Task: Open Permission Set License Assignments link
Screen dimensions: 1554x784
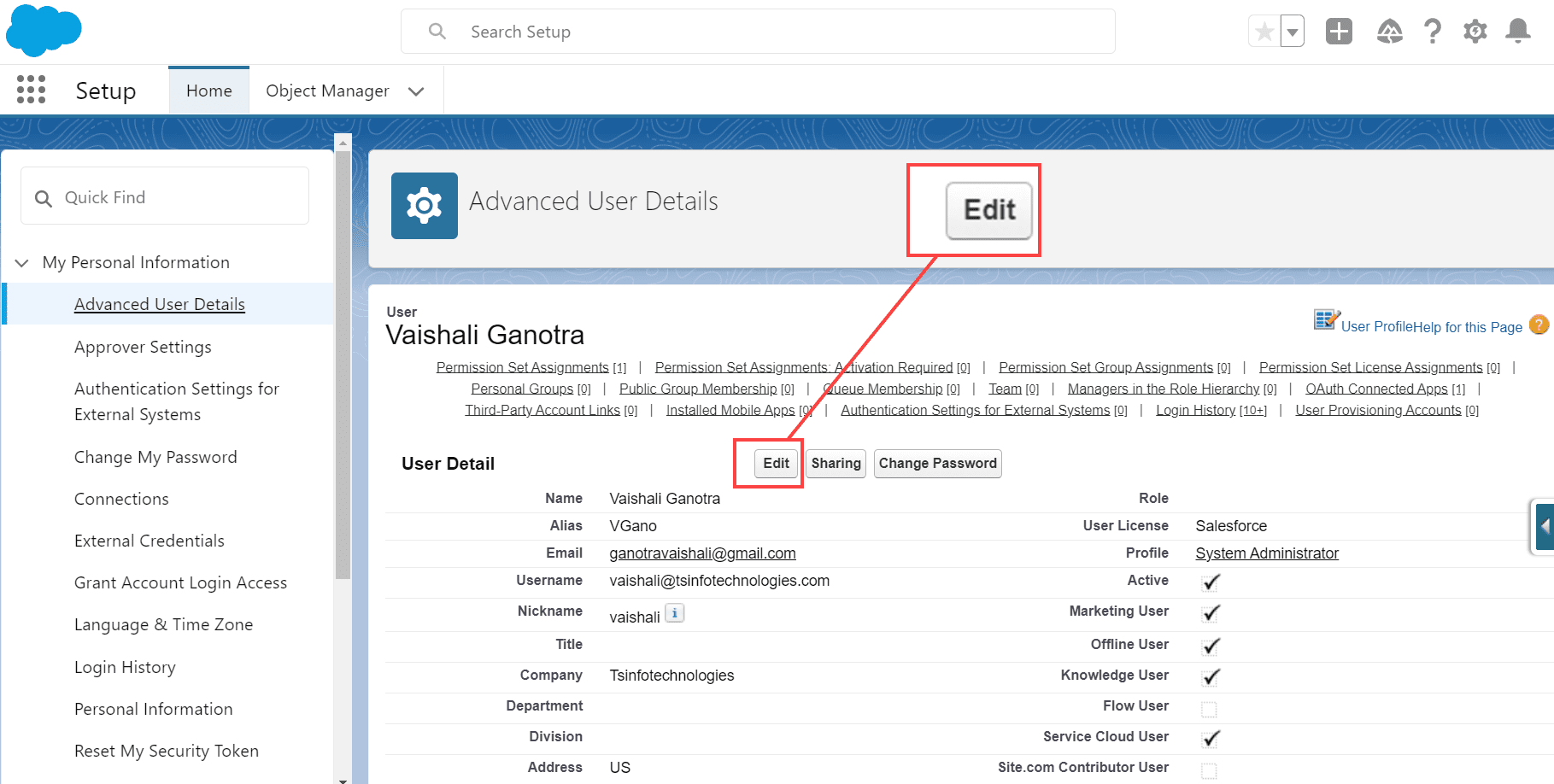Action: coord(1370,367)
